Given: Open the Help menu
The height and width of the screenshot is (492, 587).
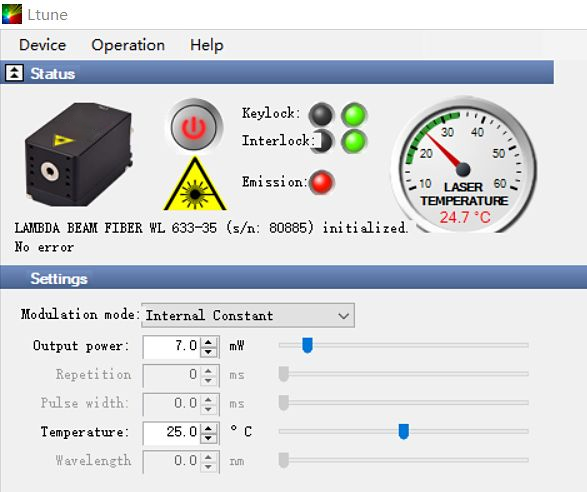Looking at the screenshot, I should [207, 45].
